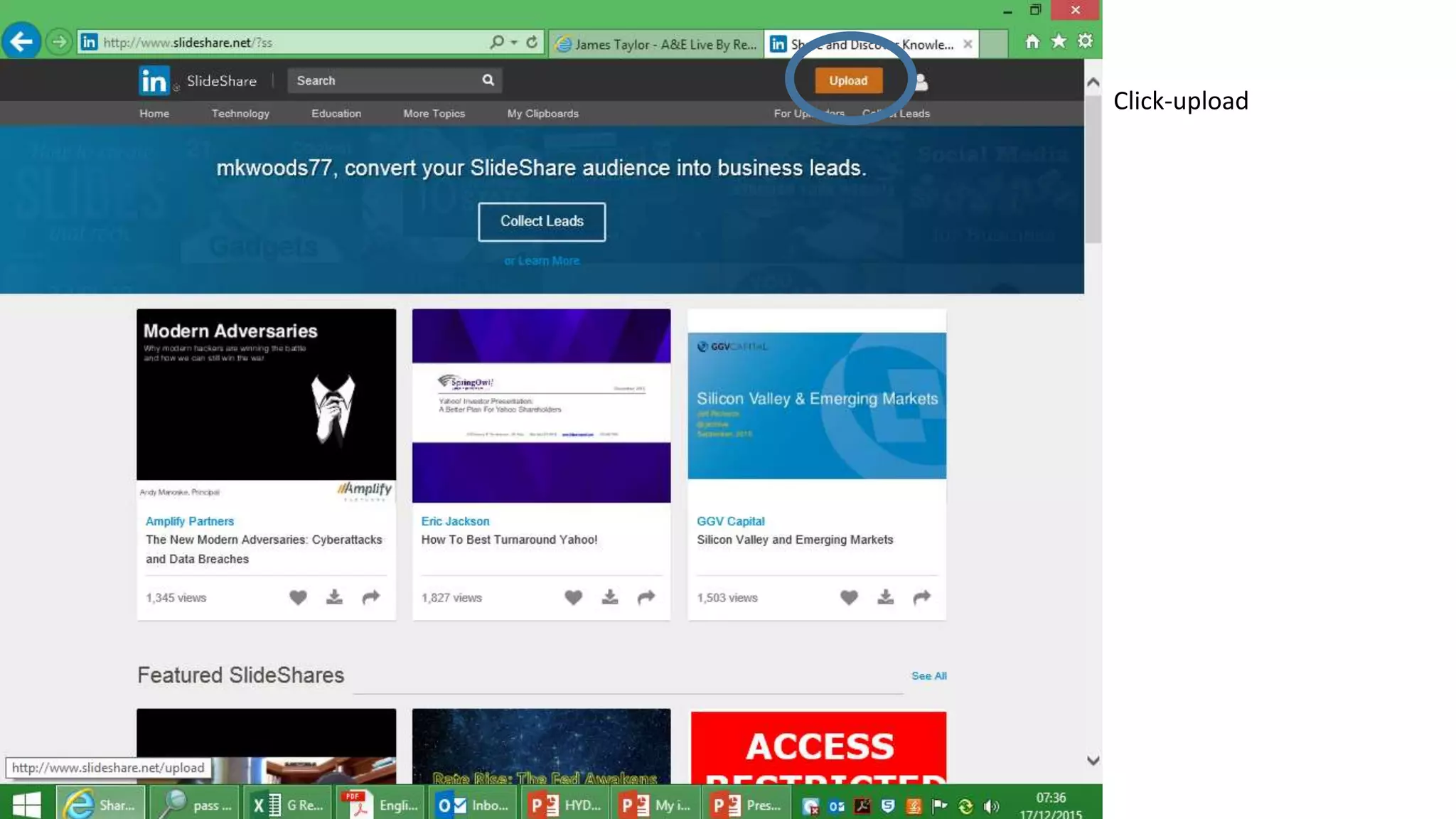Open the Modern Adversaries slideshow thumbnail

click(266, 395)
